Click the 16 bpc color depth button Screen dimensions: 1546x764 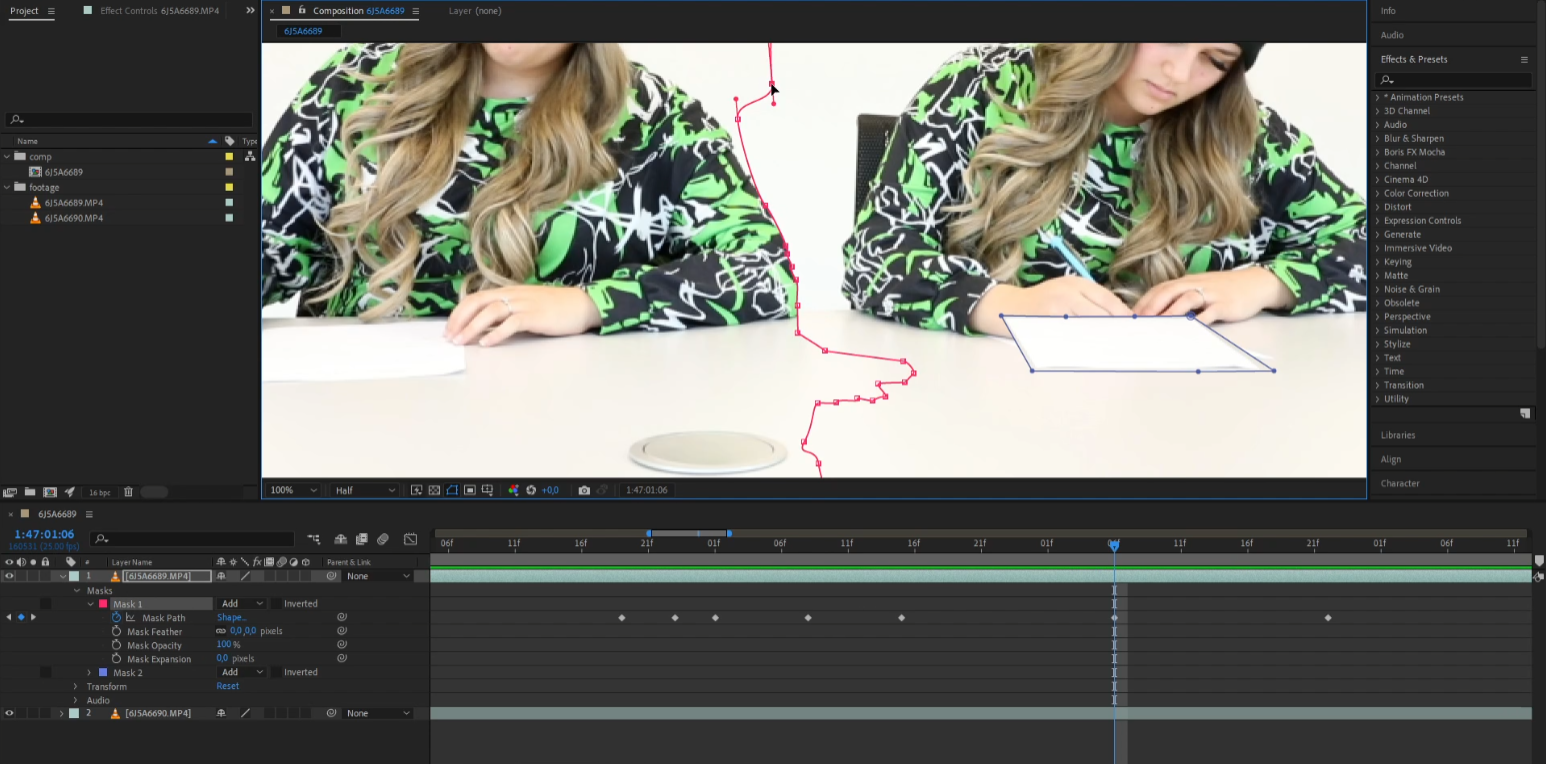point(100,493)
